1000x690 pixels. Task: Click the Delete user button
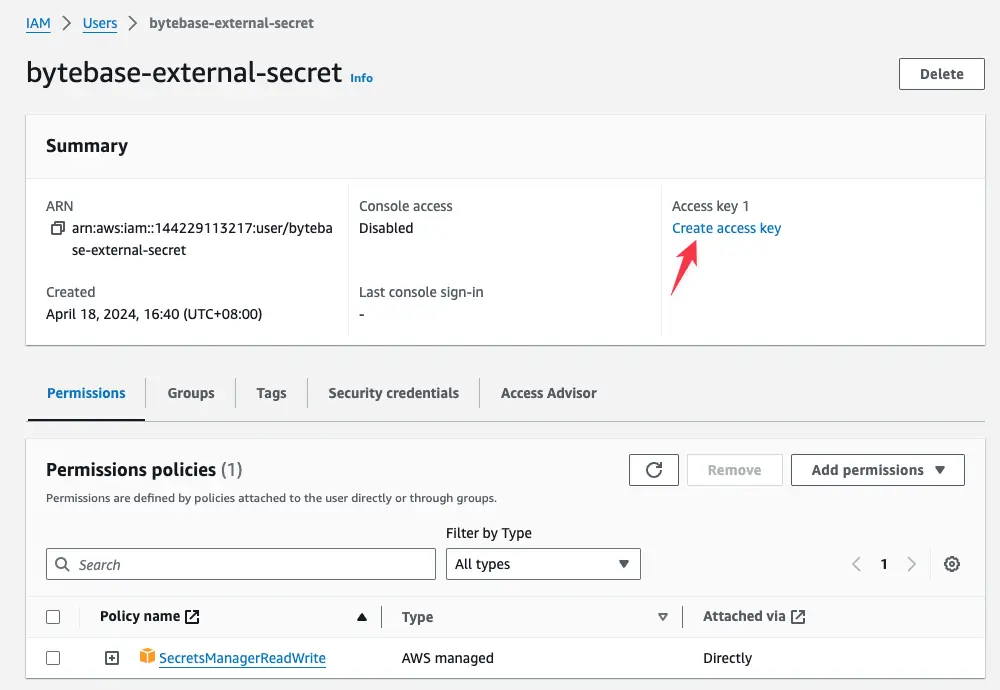[941, 74]
